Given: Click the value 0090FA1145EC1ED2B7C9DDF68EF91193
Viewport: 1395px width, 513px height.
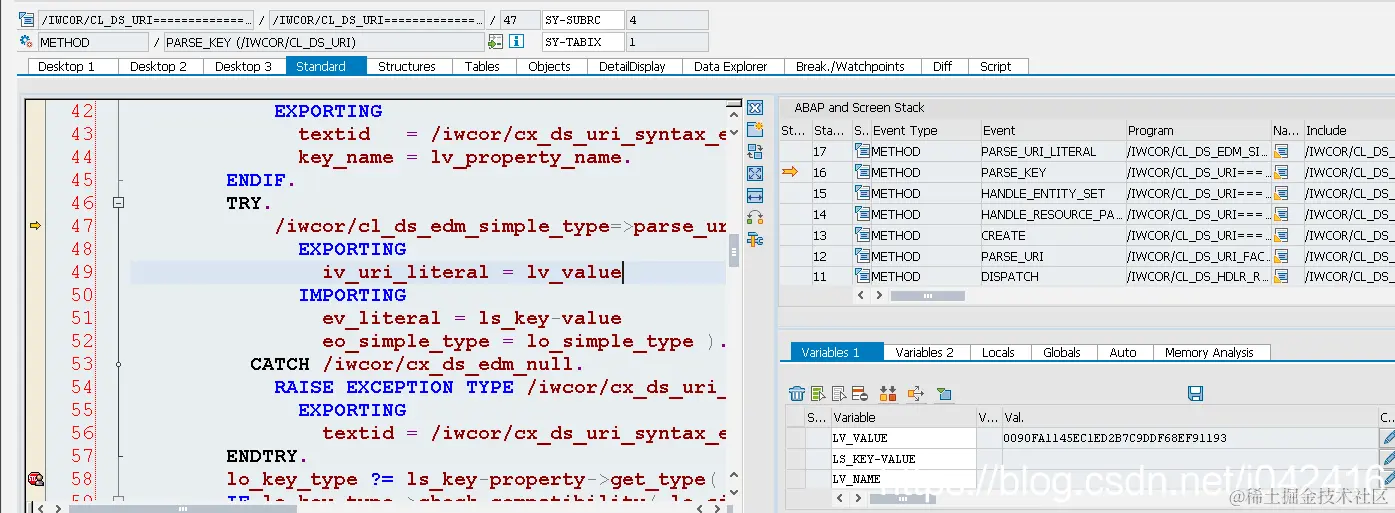Looking at the screenshot, I should click(1115, 438).
